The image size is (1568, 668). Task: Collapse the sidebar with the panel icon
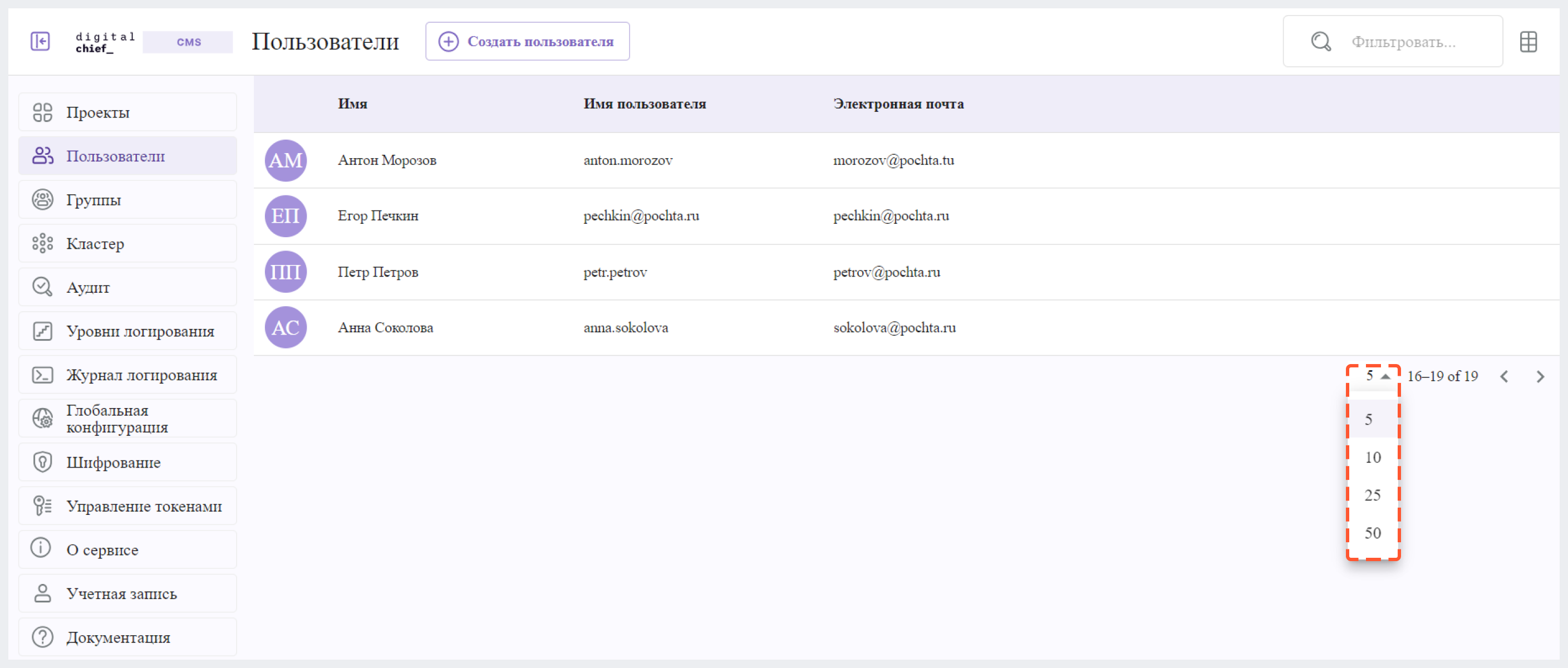[x=40, y=41]
